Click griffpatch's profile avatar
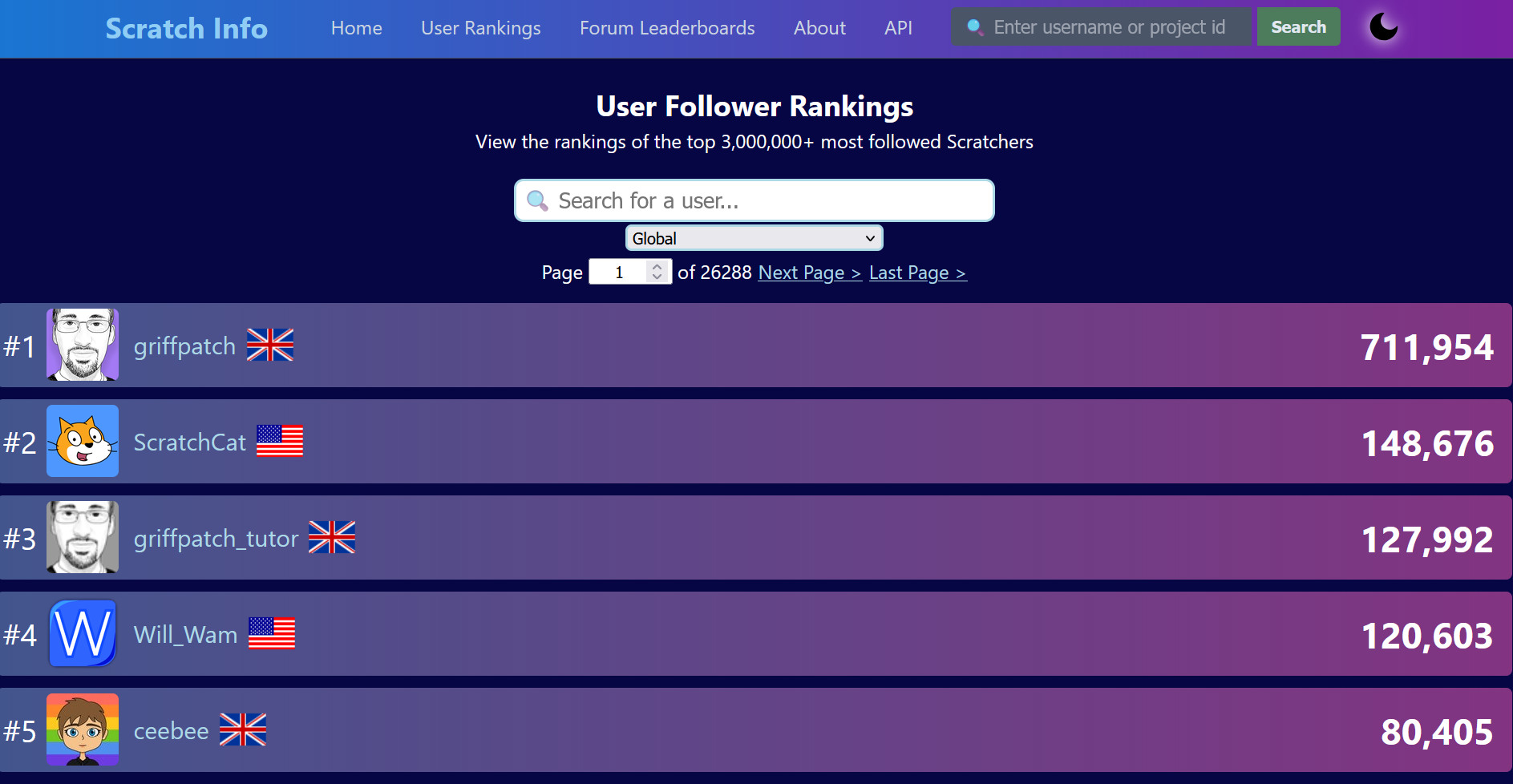Screen dimensions: 1513x784 tap(83, 345)
